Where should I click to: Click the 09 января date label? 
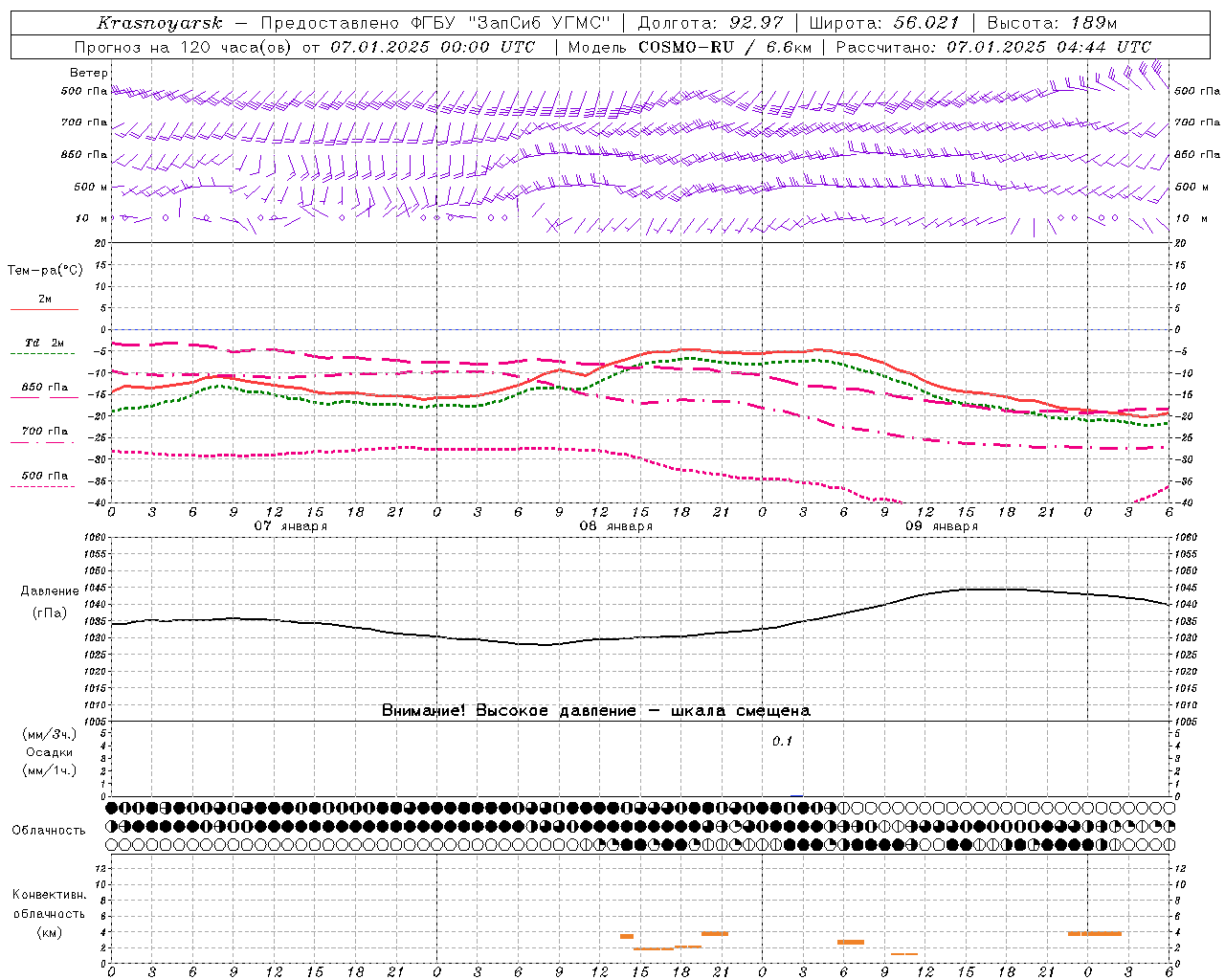coord(942,525)
